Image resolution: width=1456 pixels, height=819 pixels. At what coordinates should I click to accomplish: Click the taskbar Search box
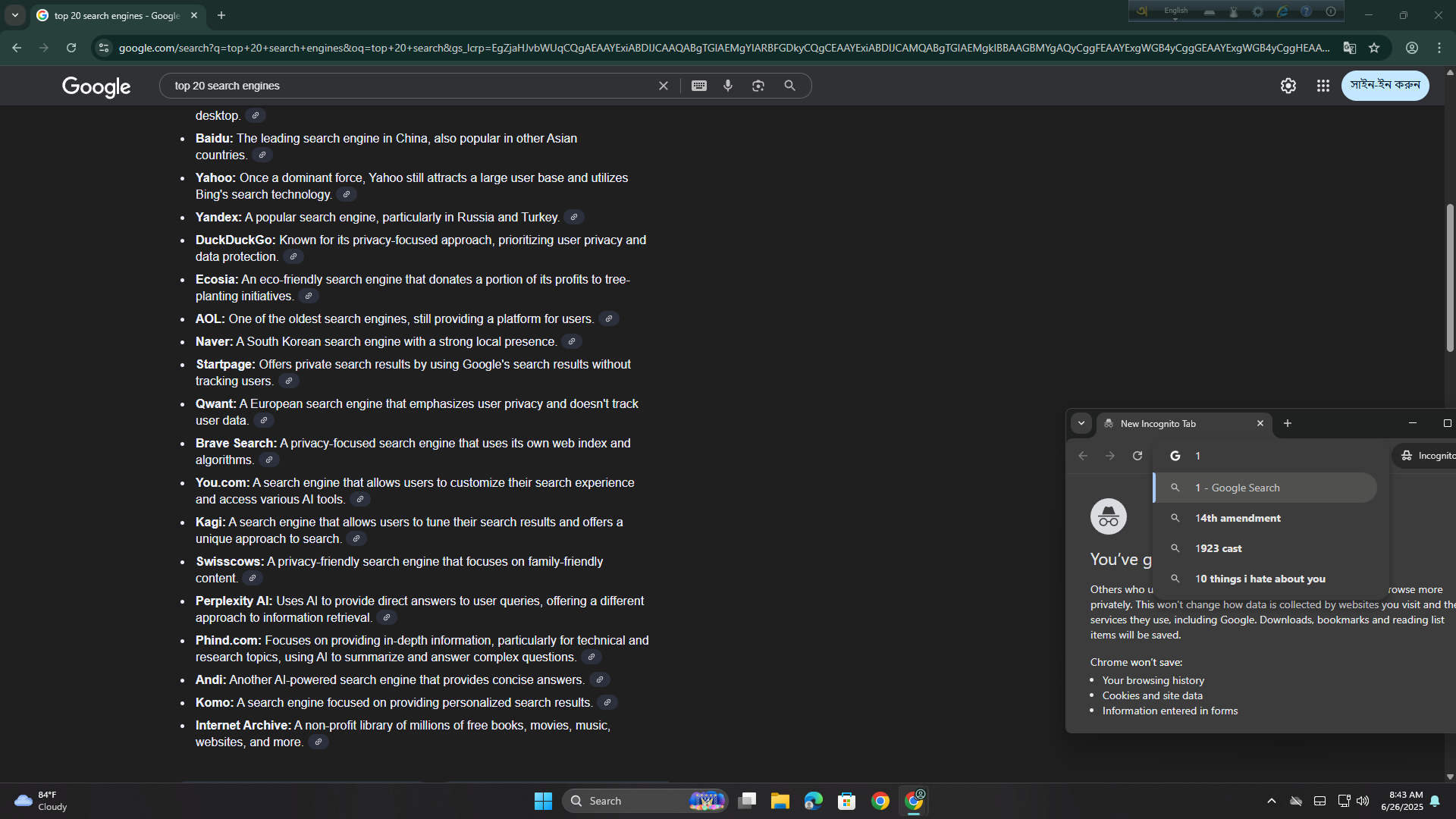(x=645, y=801)
